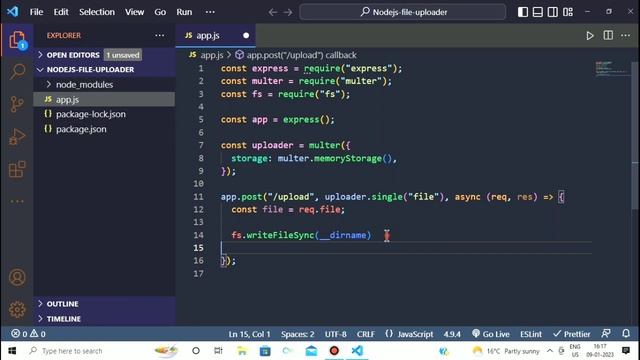The height and width of the screenshot is (360, 640).
Task: Open weather widget 16°C Partly sunny
Action: click(x=505, y=351)
